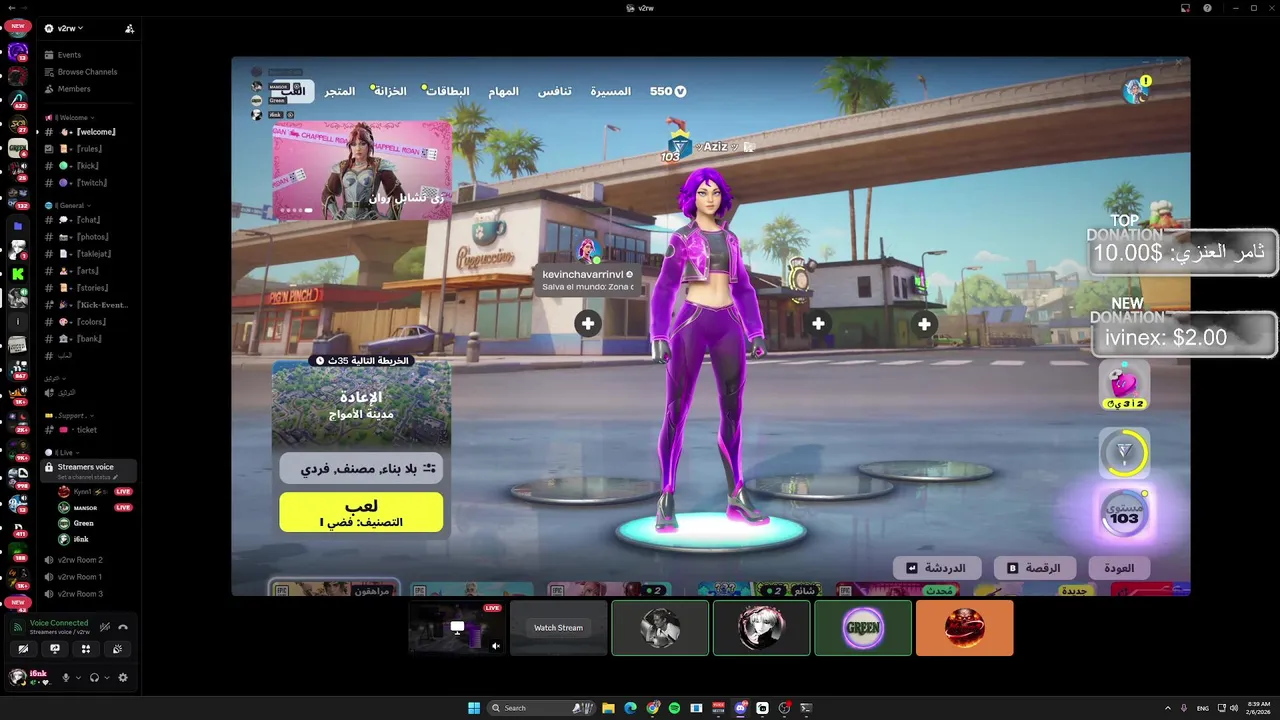Viewport: 1280px width, 720px height.
Task: Click the edit pencil next to channel status
Action: point(116,477)
